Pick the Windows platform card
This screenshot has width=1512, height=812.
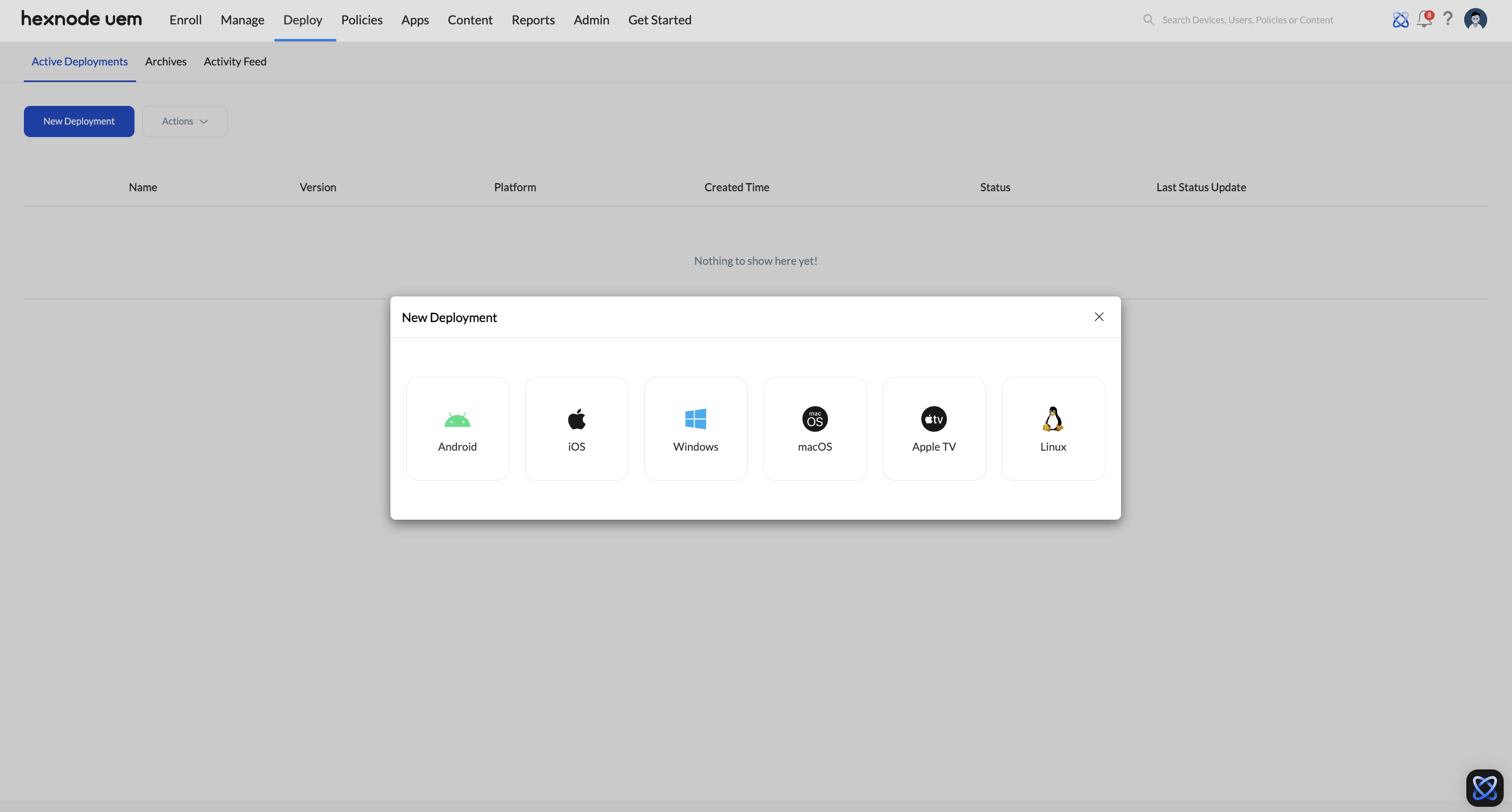tap(696, 428)
